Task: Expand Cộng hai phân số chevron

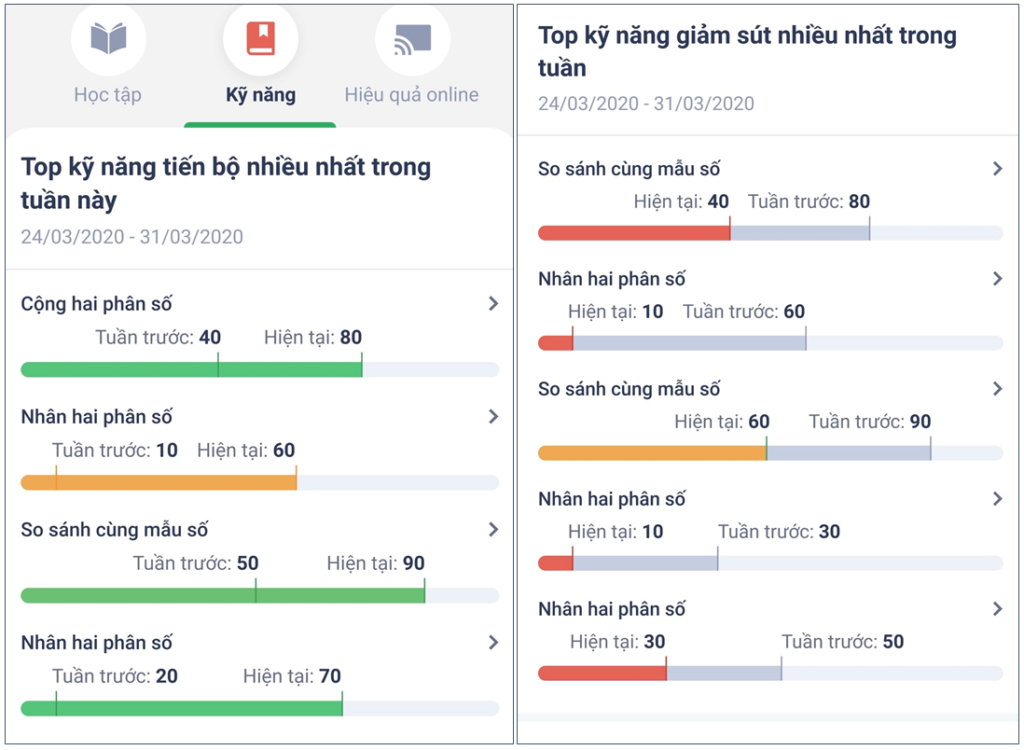Action: tap(494, 303)
